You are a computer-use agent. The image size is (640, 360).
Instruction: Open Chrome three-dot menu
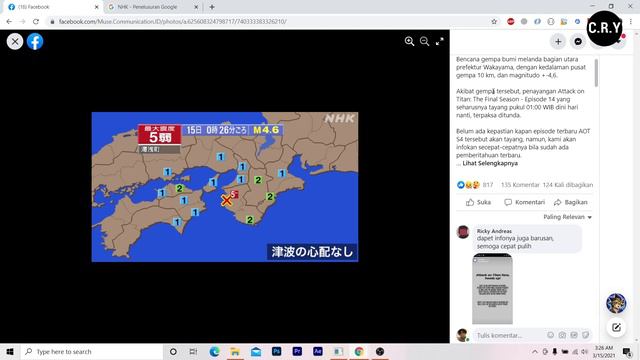[631, 21]
